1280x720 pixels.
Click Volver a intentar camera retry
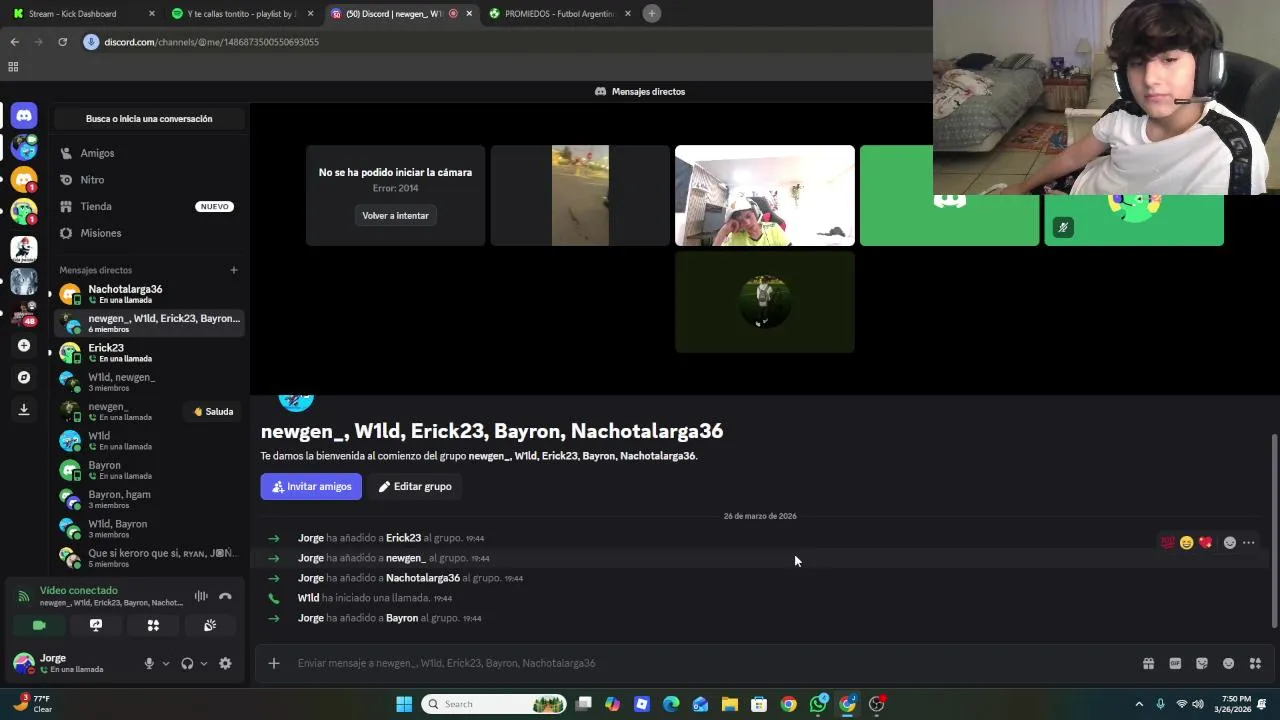395,216
